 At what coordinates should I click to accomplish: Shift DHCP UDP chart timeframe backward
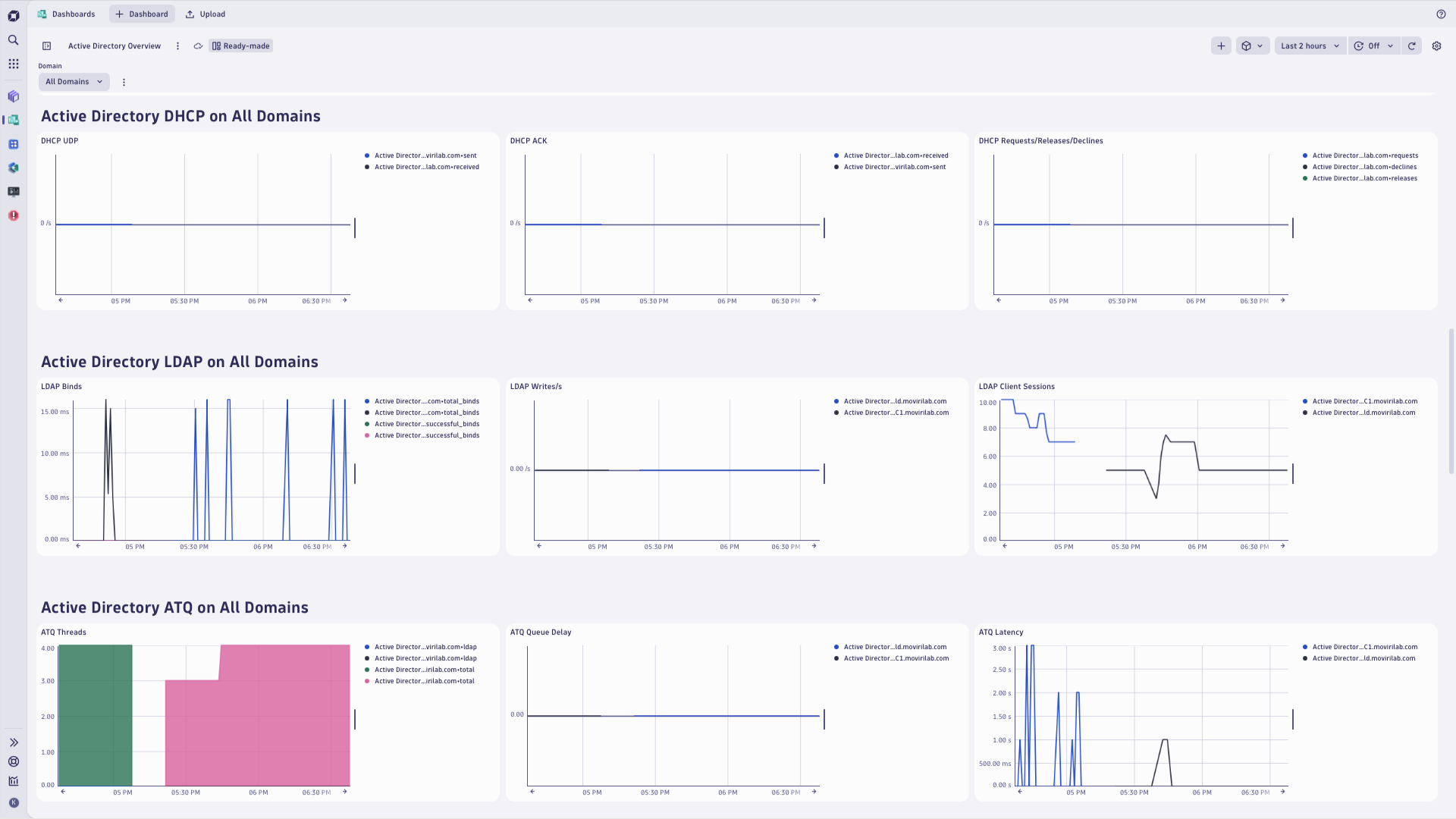61,300
